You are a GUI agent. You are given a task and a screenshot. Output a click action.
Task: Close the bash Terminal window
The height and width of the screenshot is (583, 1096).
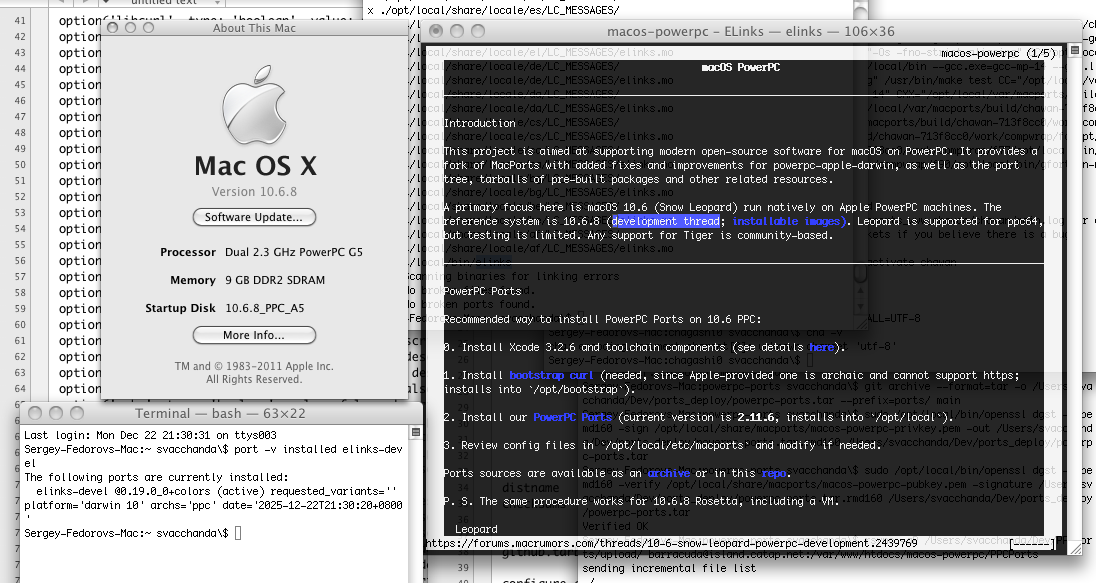pos(35,413)
